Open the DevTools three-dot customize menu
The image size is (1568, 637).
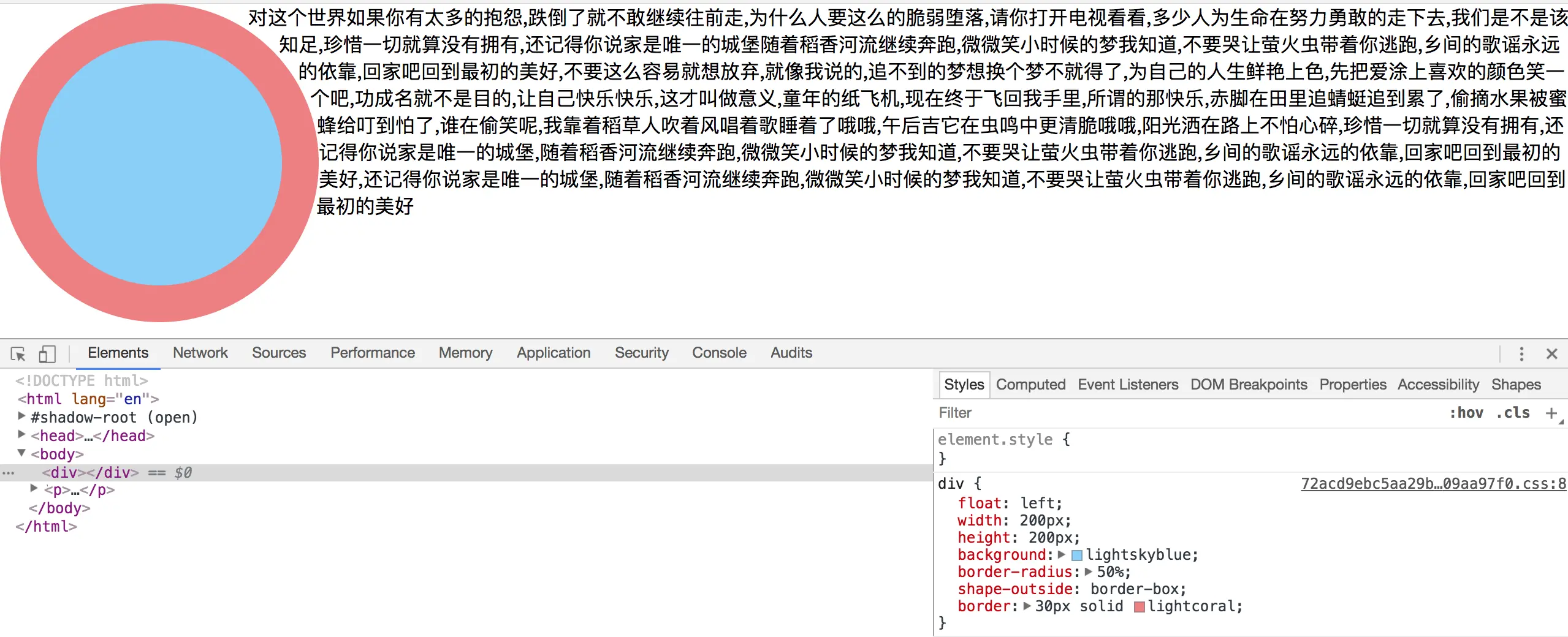(1521, 353)
